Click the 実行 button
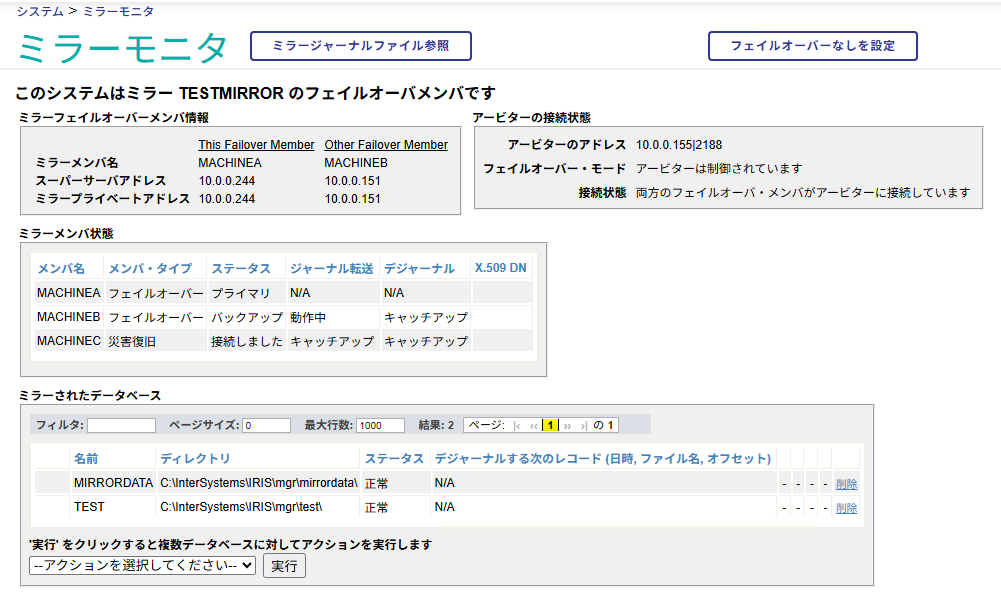1001x604 pixels. [284, 565]
